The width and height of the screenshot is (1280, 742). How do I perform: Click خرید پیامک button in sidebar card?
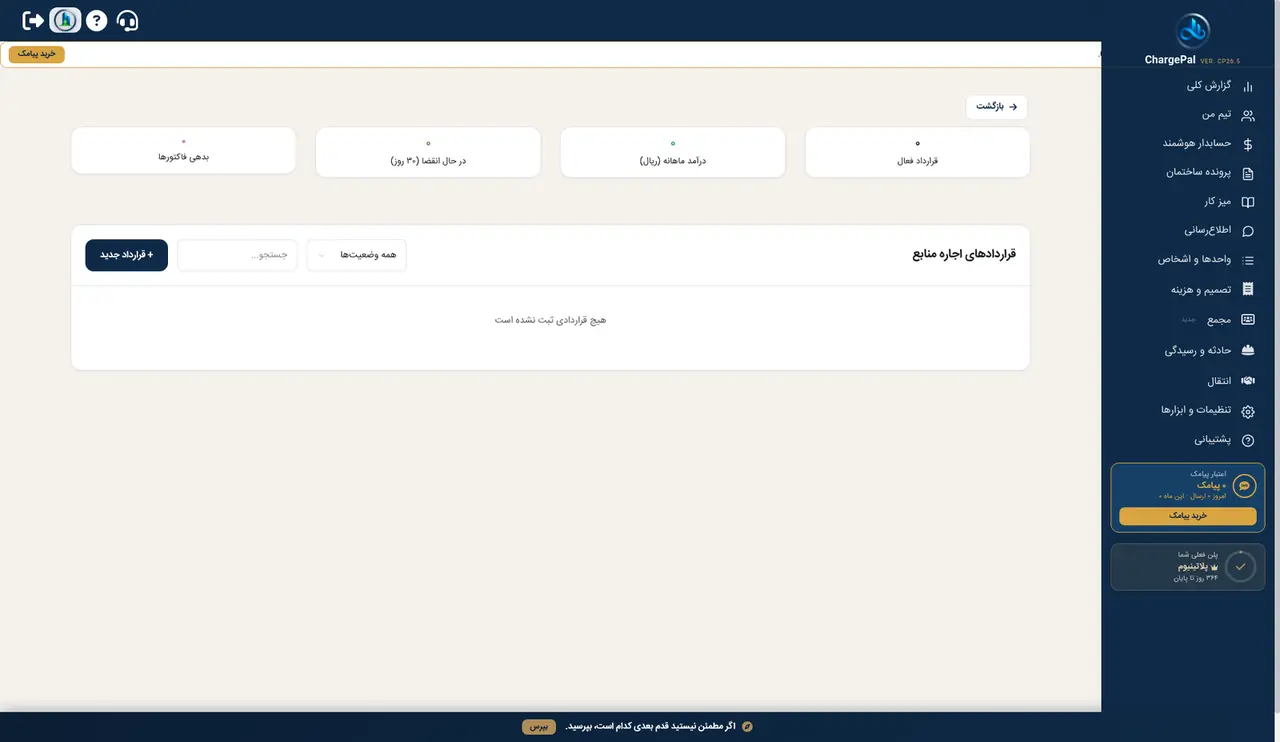(x=1188, y=516)
